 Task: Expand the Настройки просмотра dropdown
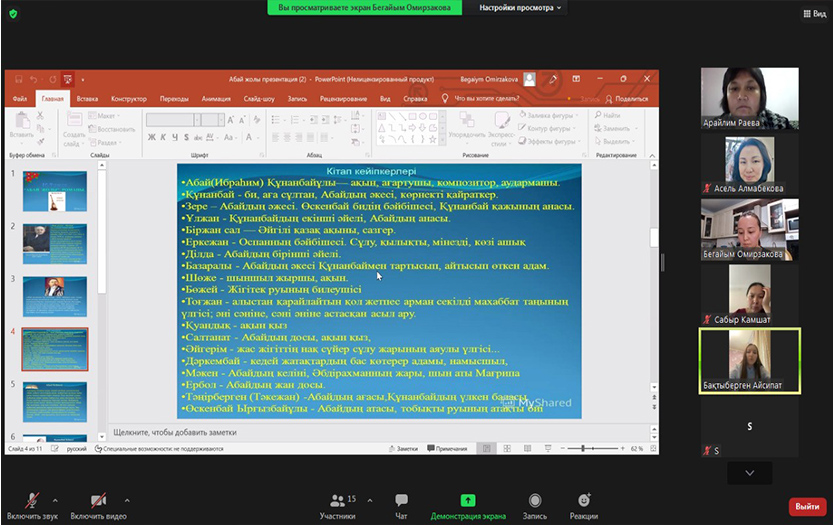[520, 8]
